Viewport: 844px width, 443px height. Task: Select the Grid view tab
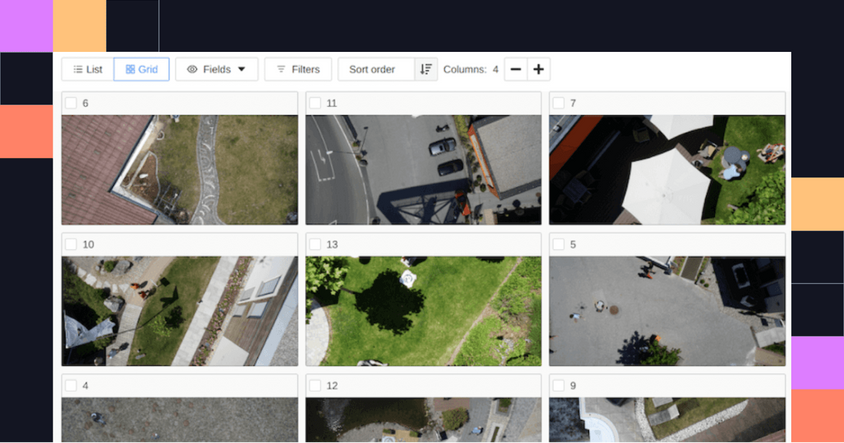(x=142, y=69)
